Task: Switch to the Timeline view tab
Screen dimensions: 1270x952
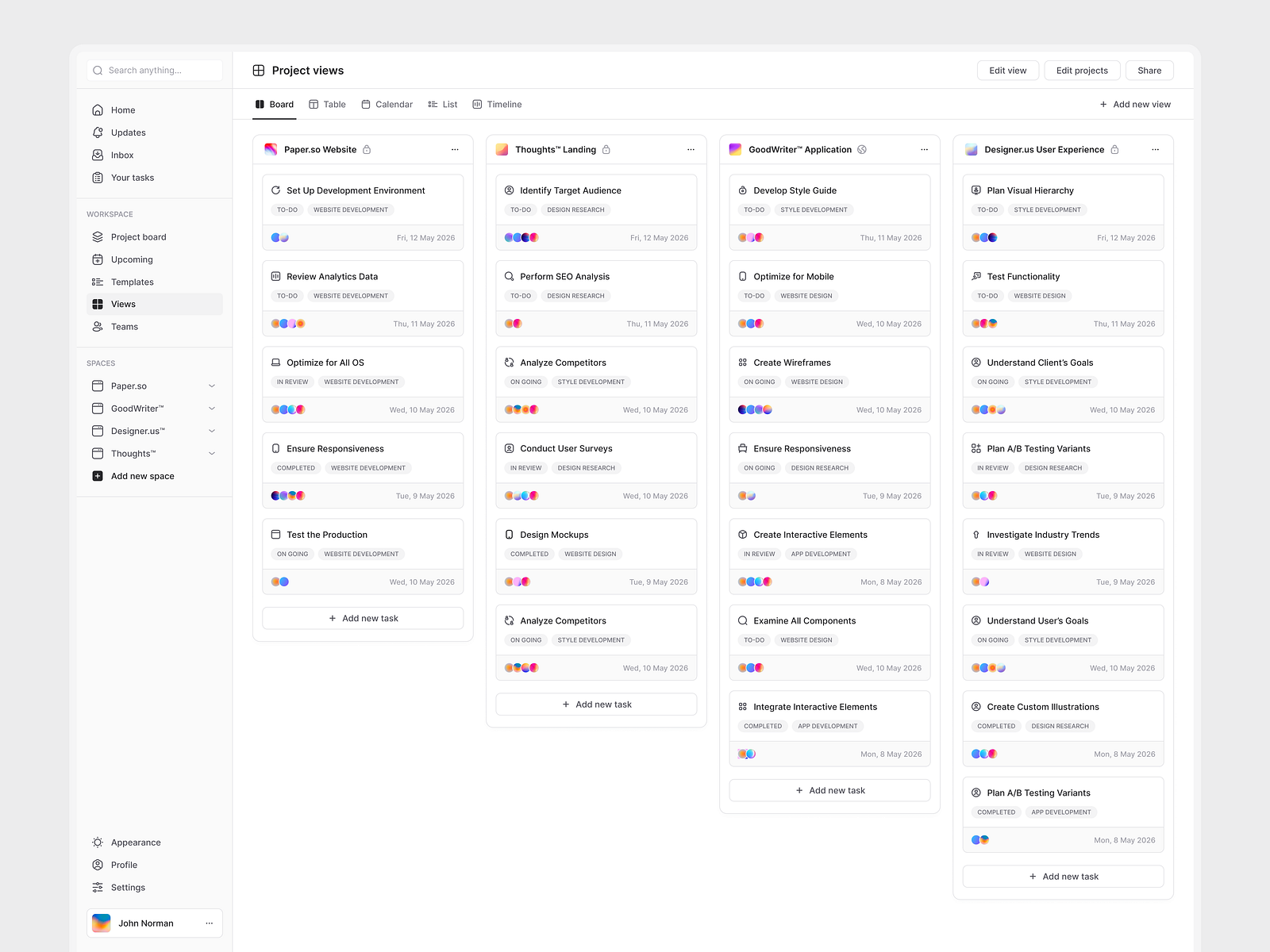Action: coord(497,104)
